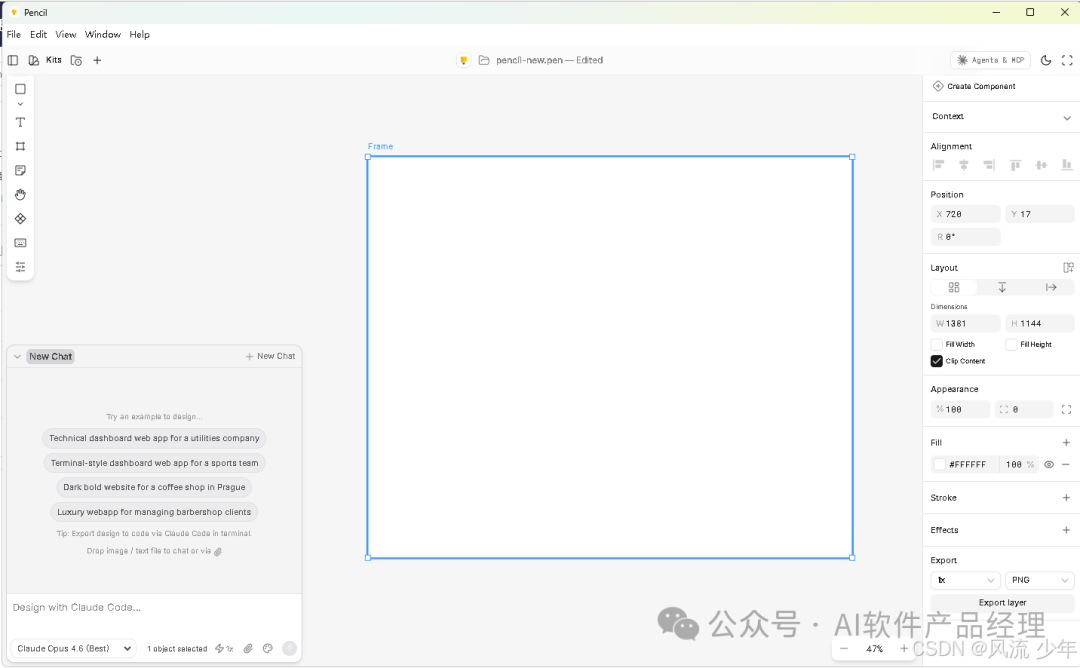Zoom out with the minus button
This screenshot has width=1080, height=668.
pyautogui.click(x=844, y=649)
